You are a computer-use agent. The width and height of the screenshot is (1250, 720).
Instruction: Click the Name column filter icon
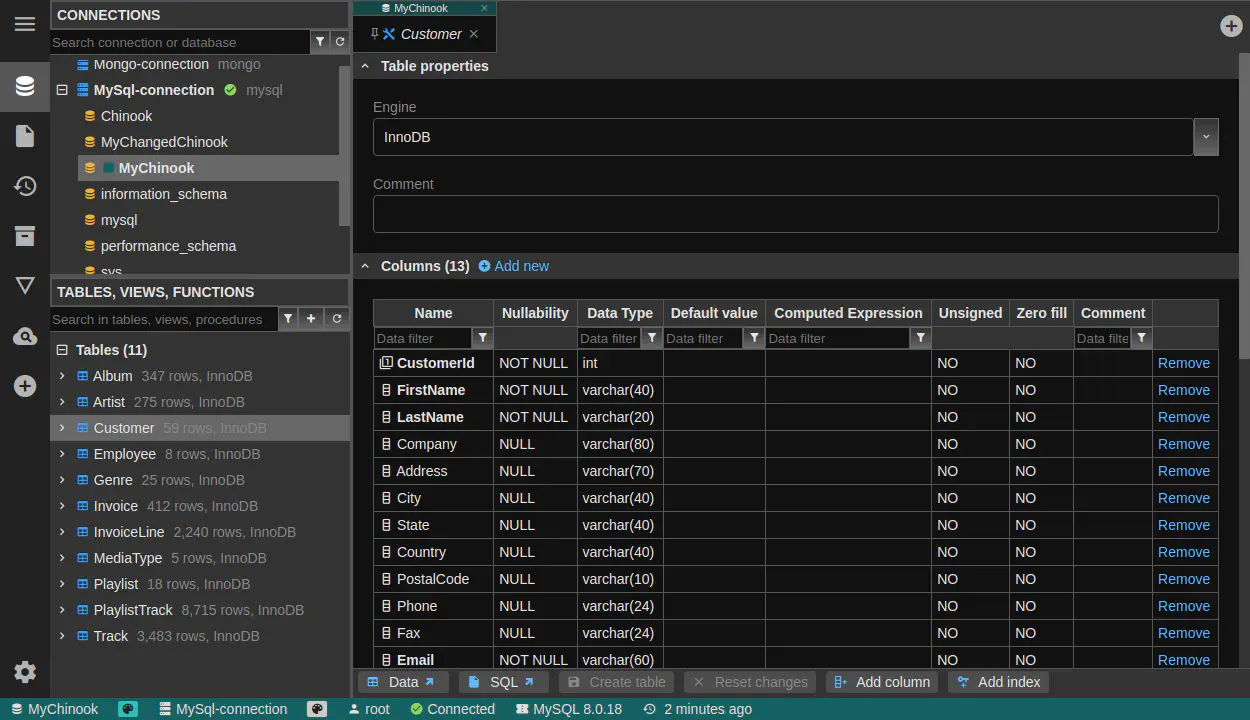pyautogui.click(x=482, y=338)
